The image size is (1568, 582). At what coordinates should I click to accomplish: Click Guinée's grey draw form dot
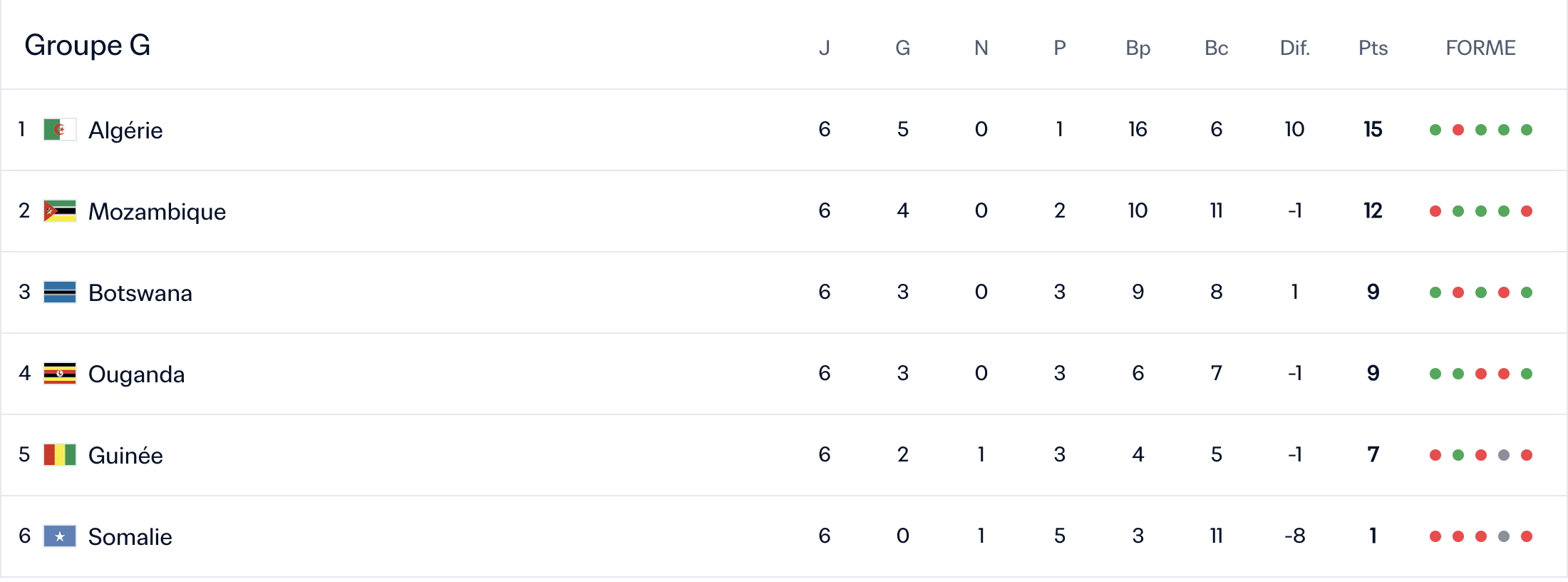tap(1504, 455)
